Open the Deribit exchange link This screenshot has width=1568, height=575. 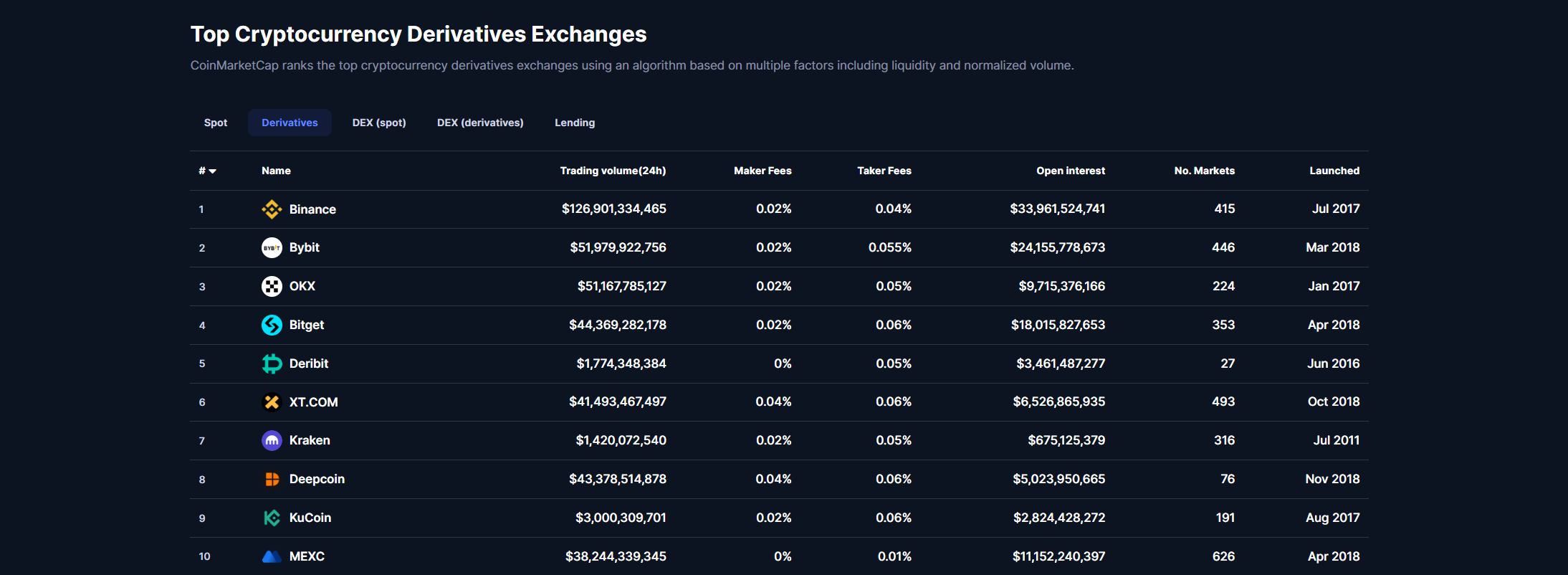(x=309, y=363)
